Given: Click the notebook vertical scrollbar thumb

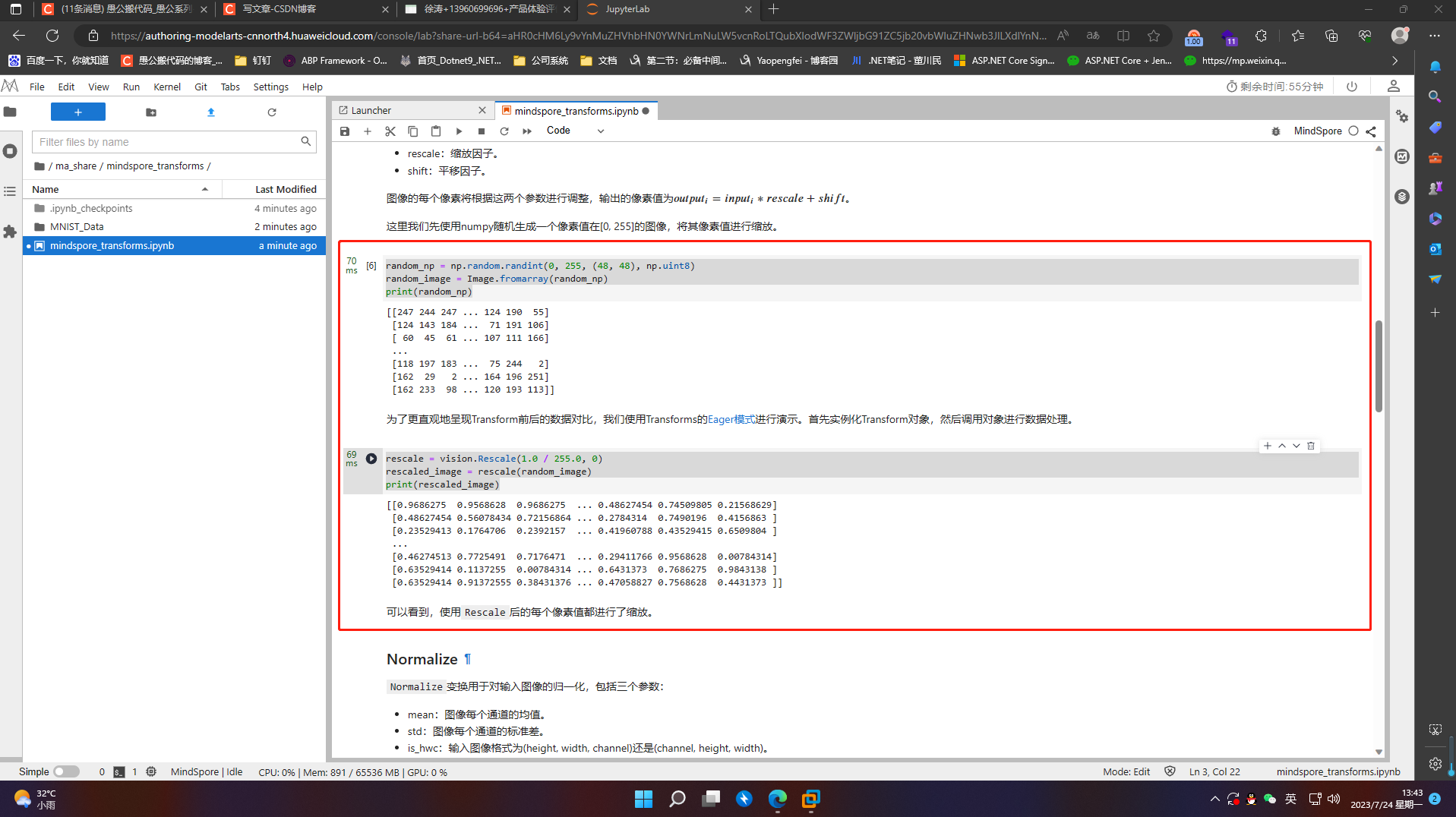Looking at the screenshot, I should coord(1379,366).
